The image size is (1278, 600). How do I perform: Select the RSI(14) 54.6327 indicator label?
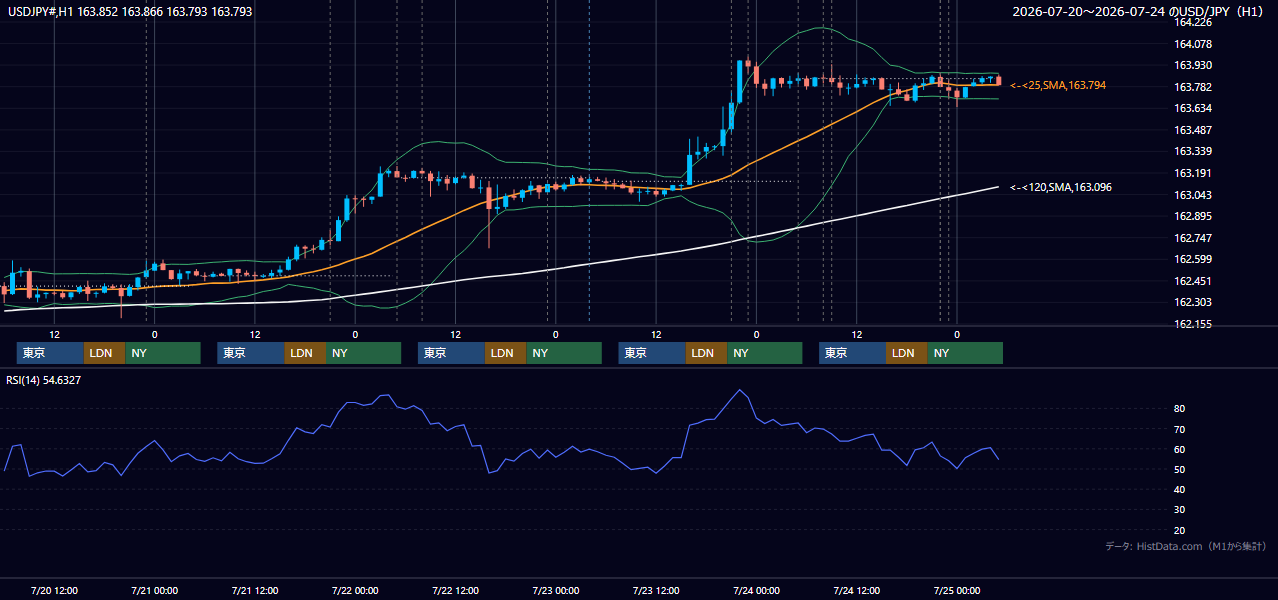(x=44, y=380)
